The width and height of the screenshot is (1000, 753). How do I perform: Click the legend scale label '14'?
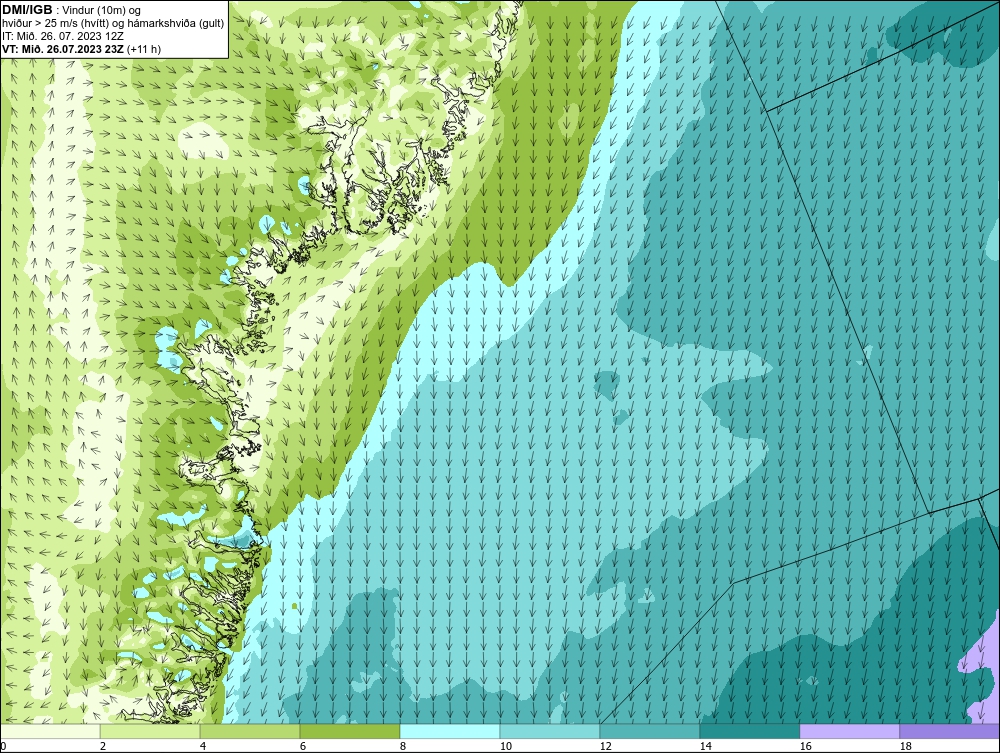[x=705, y=746]
